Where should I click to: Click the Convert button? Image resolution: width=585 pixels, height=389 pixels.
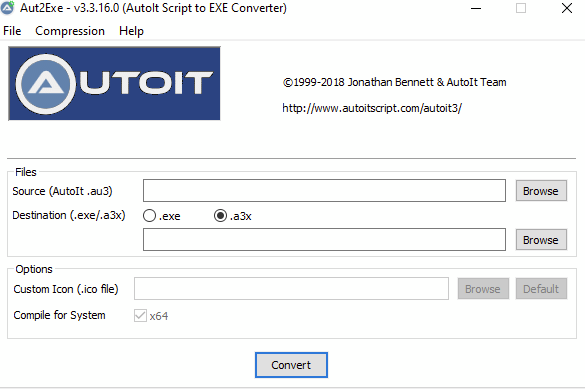point(291,365)
